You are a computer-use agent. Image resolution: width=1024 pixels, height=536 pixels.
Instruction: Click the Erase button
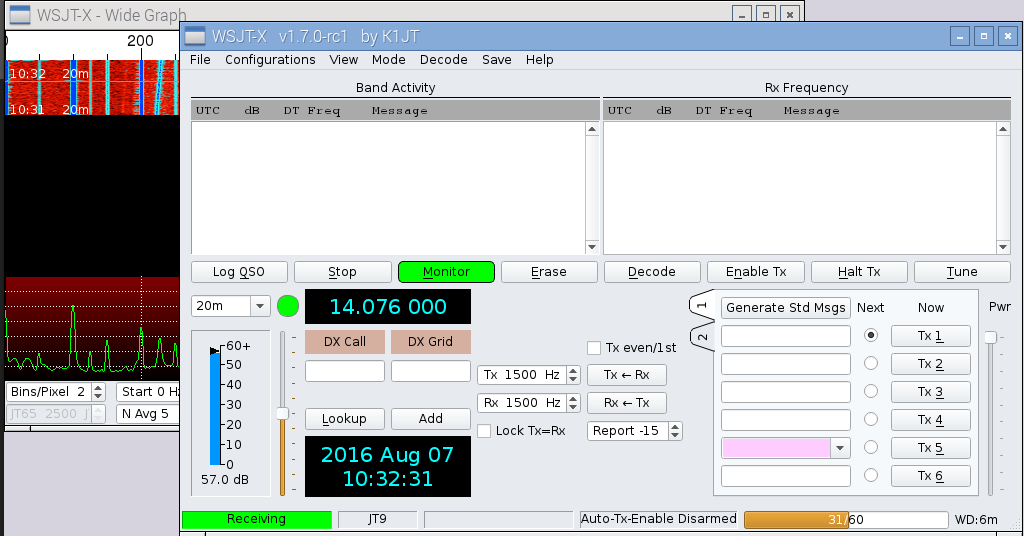pos(549,272)
